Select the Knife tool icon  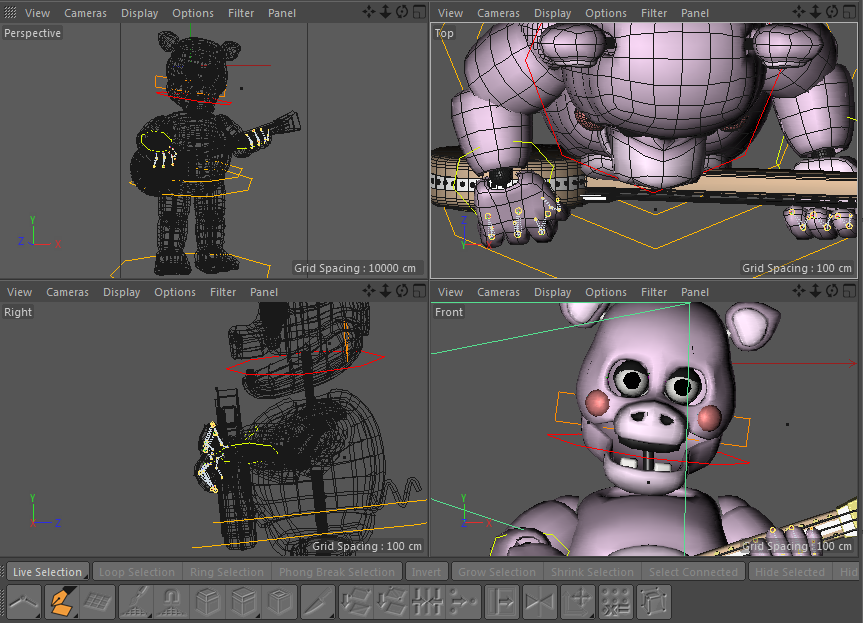pos(318,601)
